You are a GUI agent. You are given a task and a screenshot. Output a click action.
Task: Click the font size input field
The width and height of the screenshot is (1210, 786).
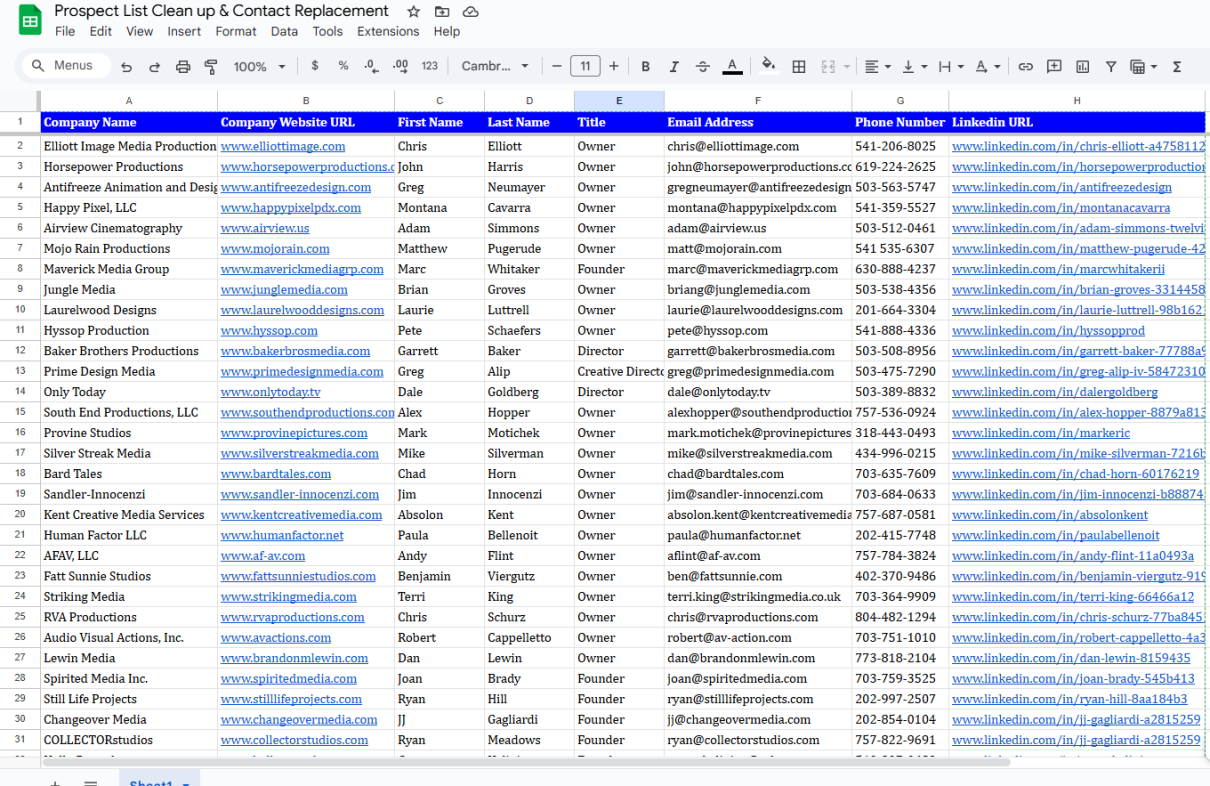[585, 66]
